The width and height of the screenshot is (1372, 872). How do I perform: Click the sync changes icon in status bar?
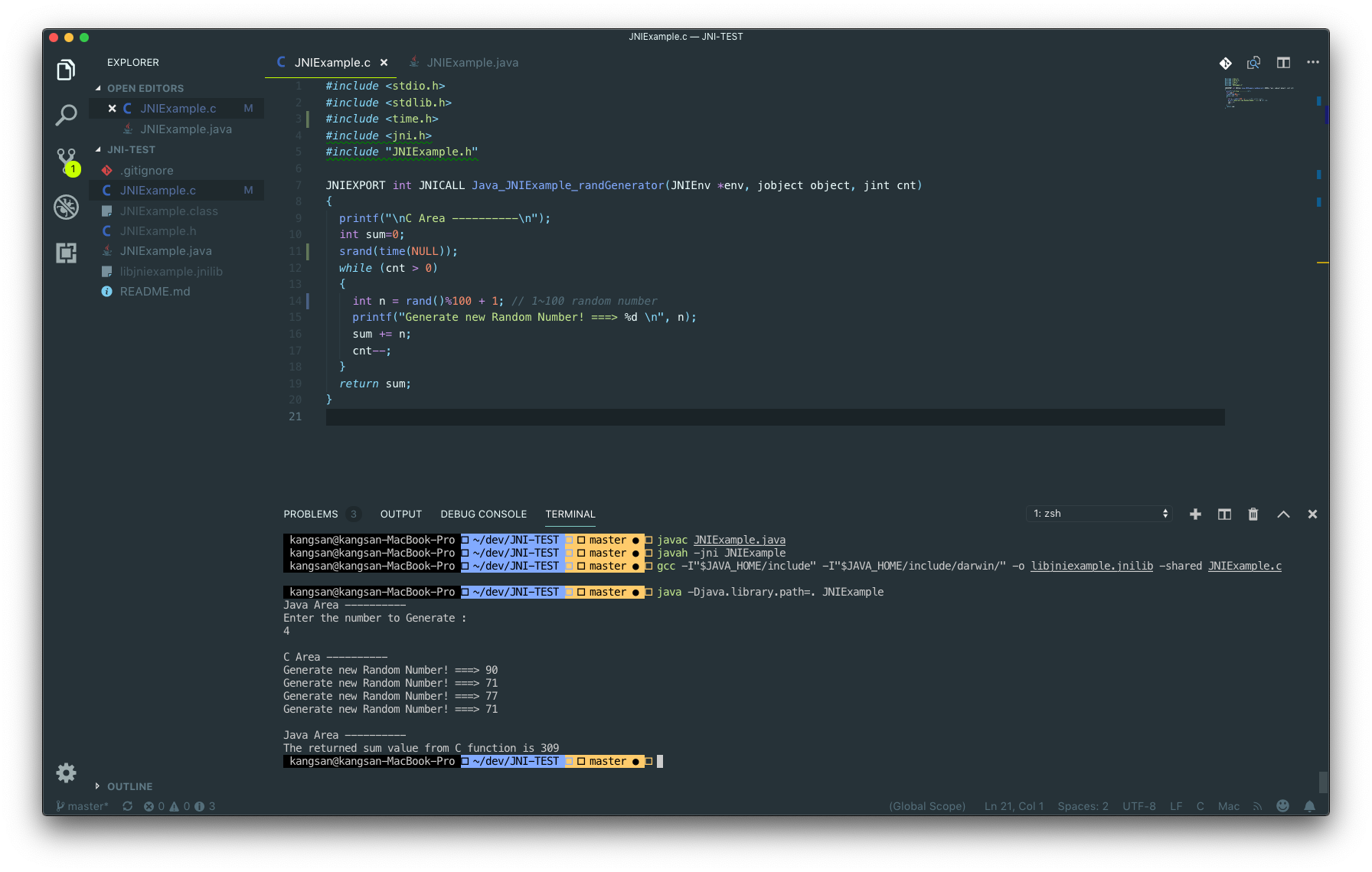[128, 806]
